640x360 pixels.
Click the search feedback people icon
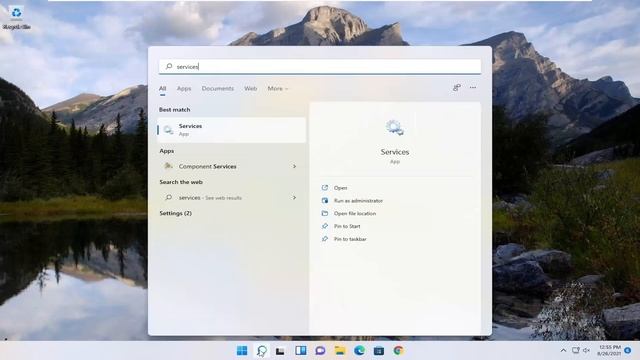coord(457,87)
